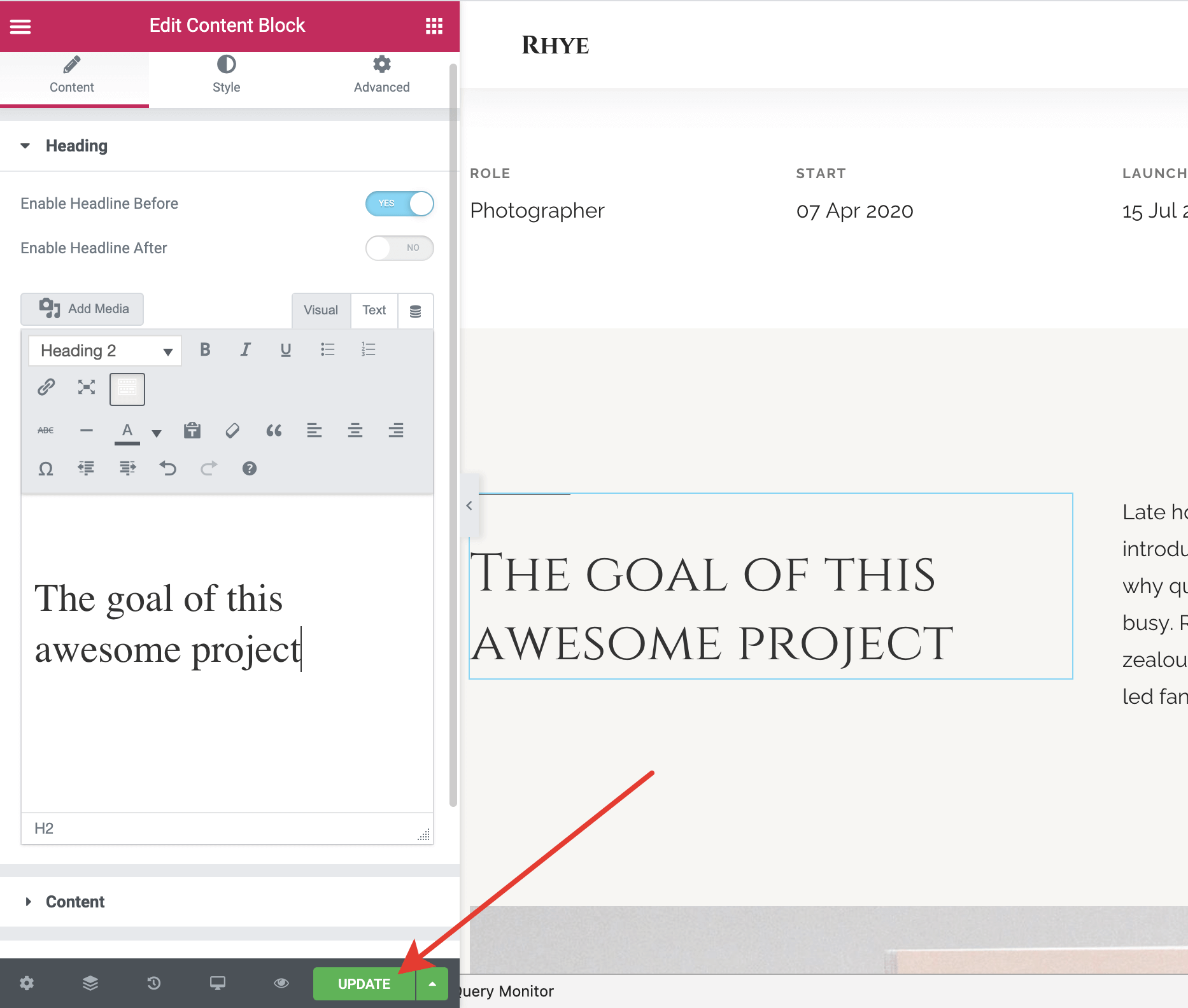Viewport: 1188px width, 1008px height.
Task: Click the Add Media button
Action: (82, 309)
